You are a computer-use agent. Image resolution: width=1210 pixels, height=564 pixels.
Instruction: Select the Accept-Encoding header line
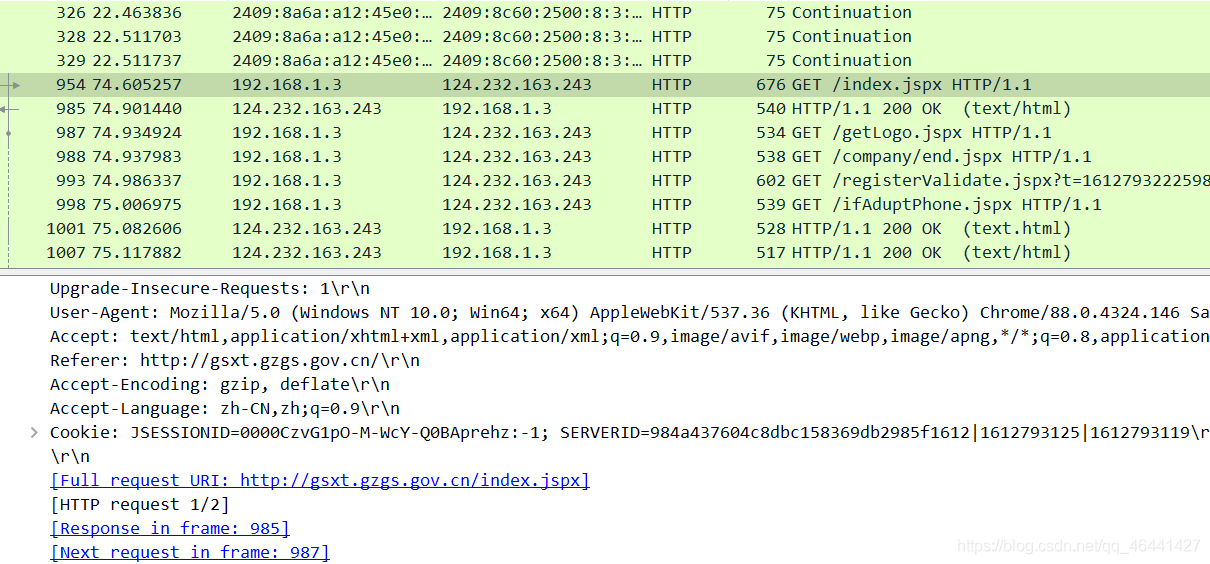[220, 385]
